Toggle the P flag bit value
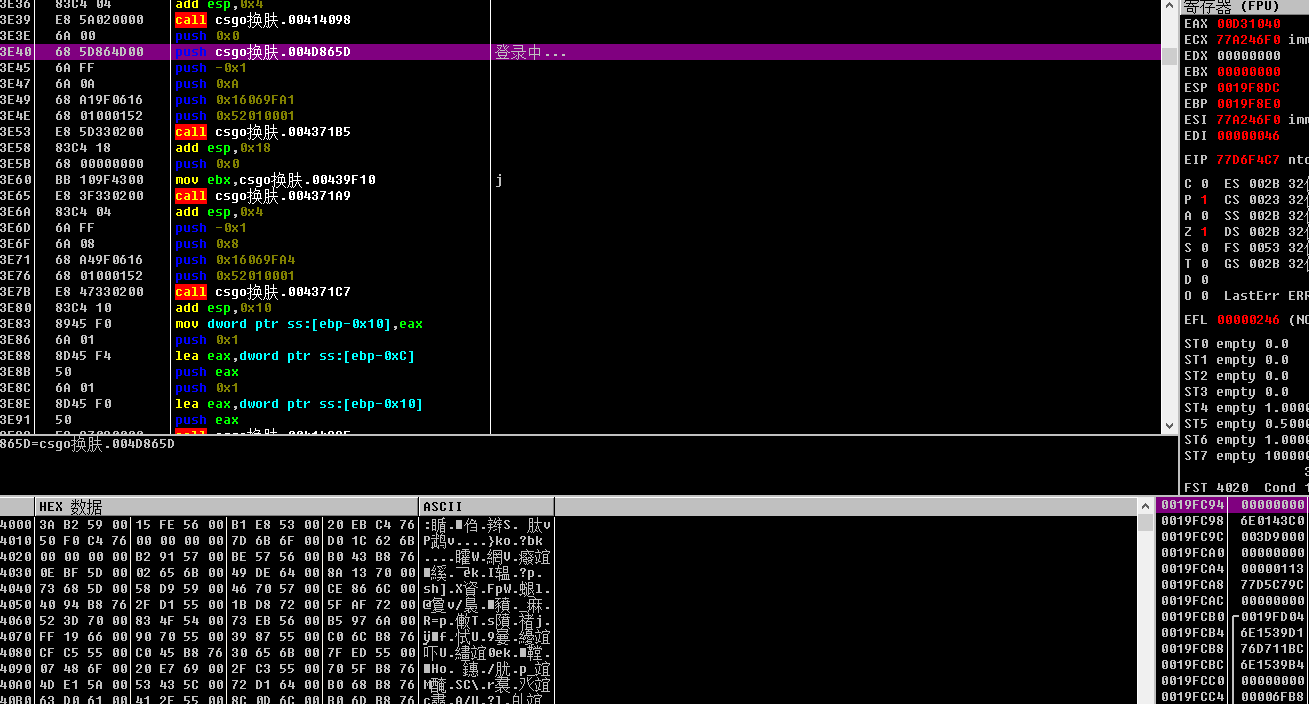This screenshot has width=1309, height=704. pyautogui.click(x=1204, y=200)
